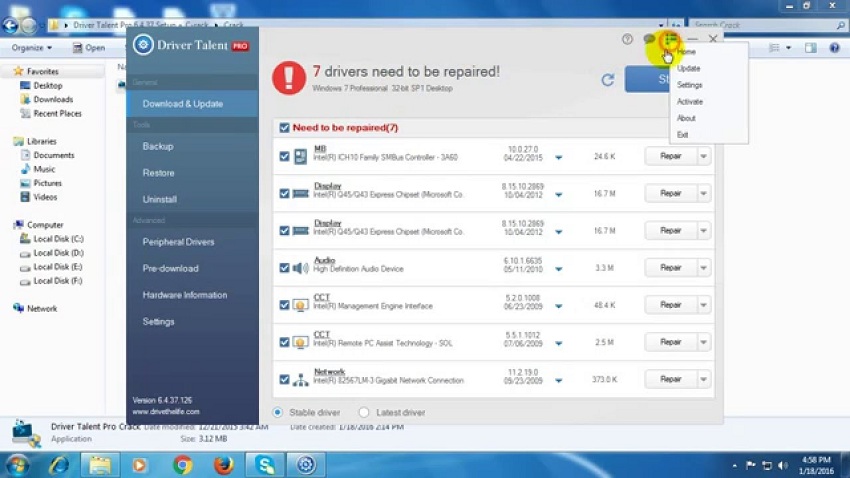
Task: Uncheck the High Definition Audio Device checkbox
Action: pyautogui.click(x=284, y=268)
